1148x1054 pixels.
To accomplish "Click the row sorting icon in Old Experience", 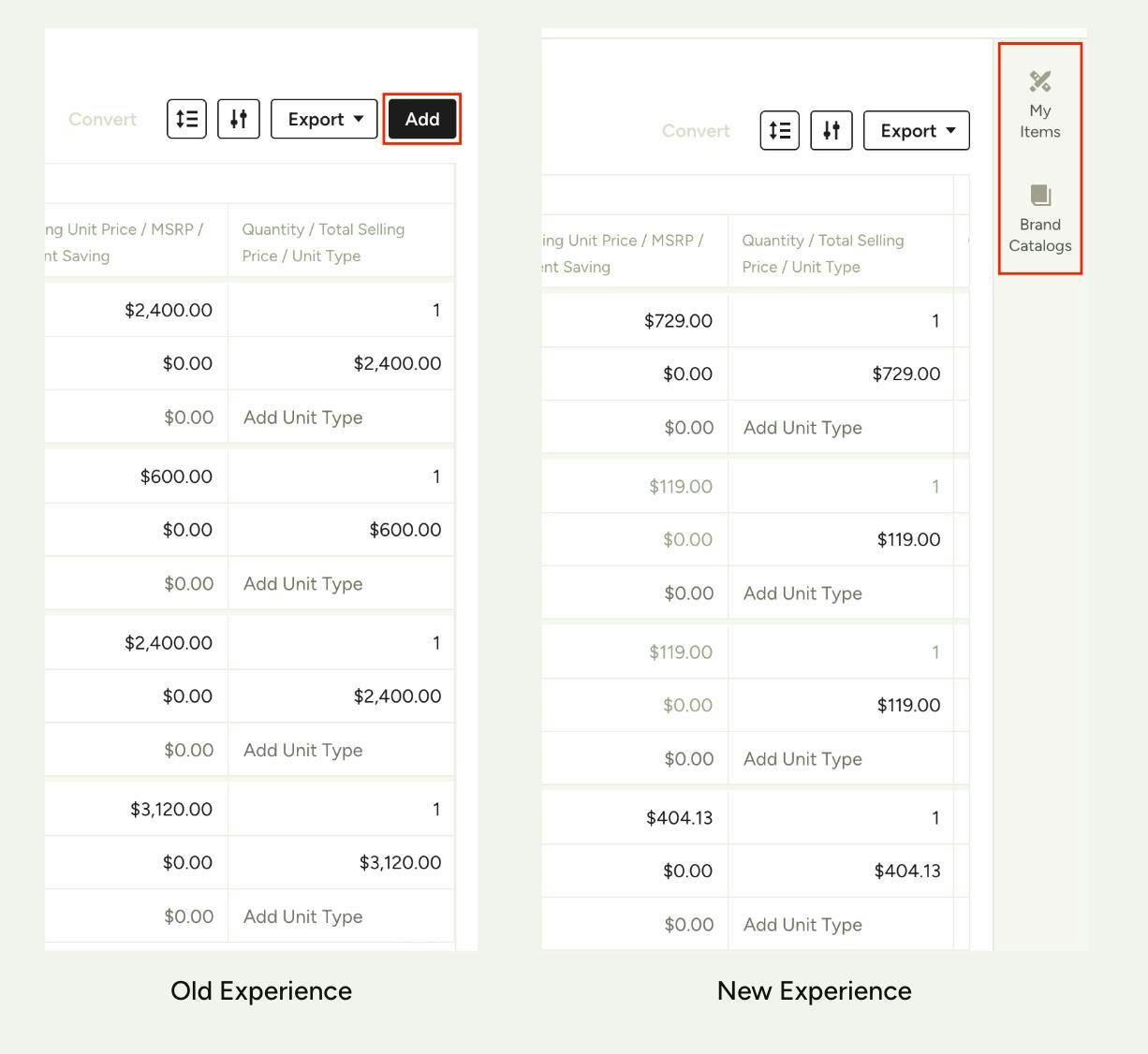I will pos(186,119).
